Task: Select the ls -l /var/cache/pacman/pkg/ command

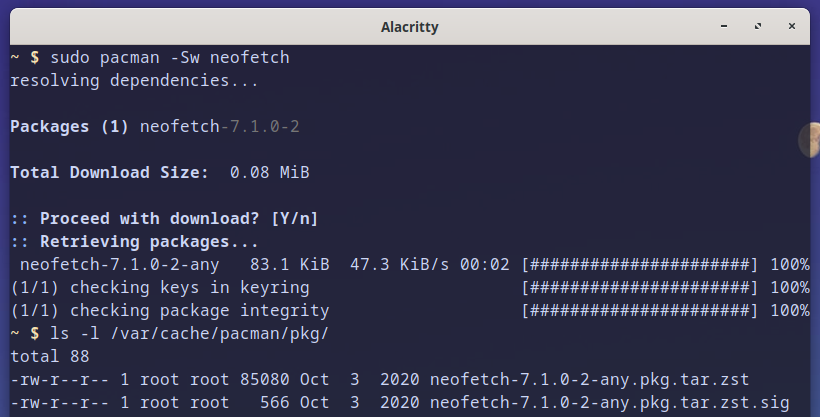Action: point(189,334)
